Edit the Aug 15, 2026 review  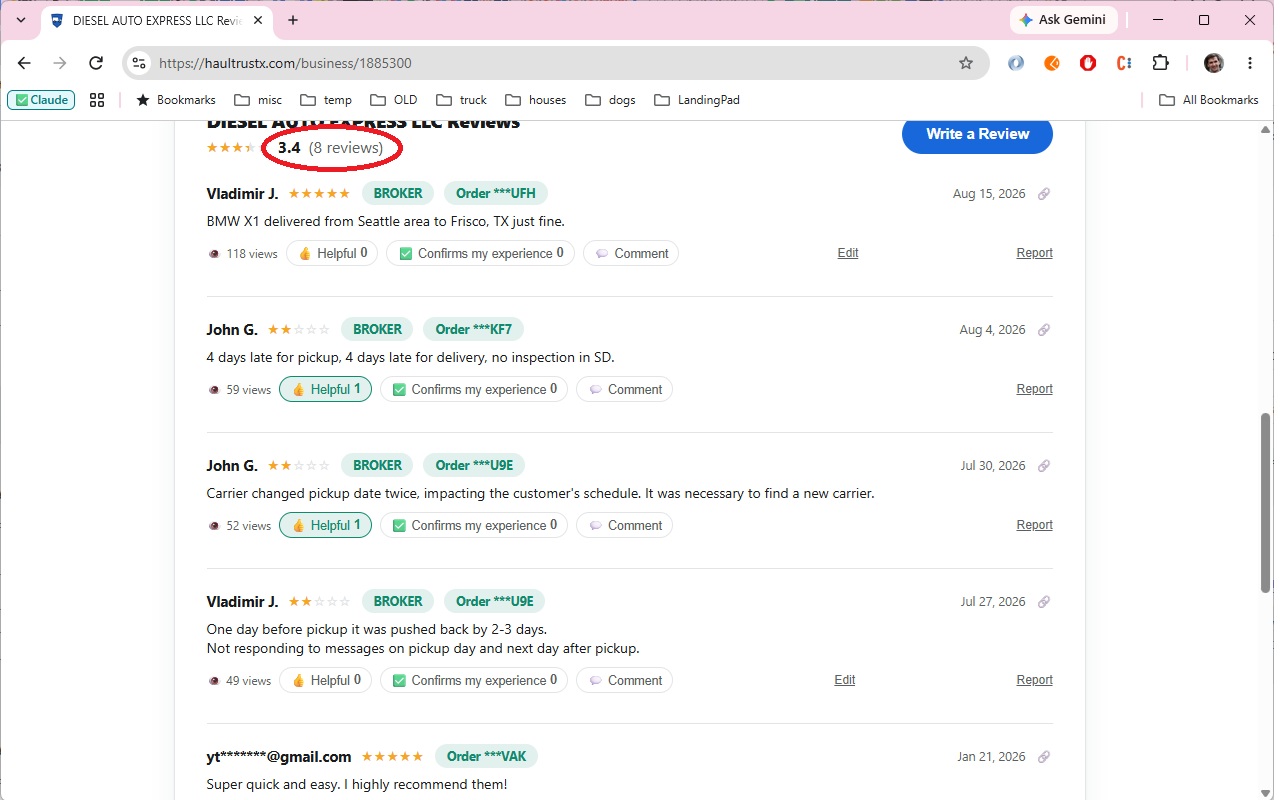click(848, 253)
